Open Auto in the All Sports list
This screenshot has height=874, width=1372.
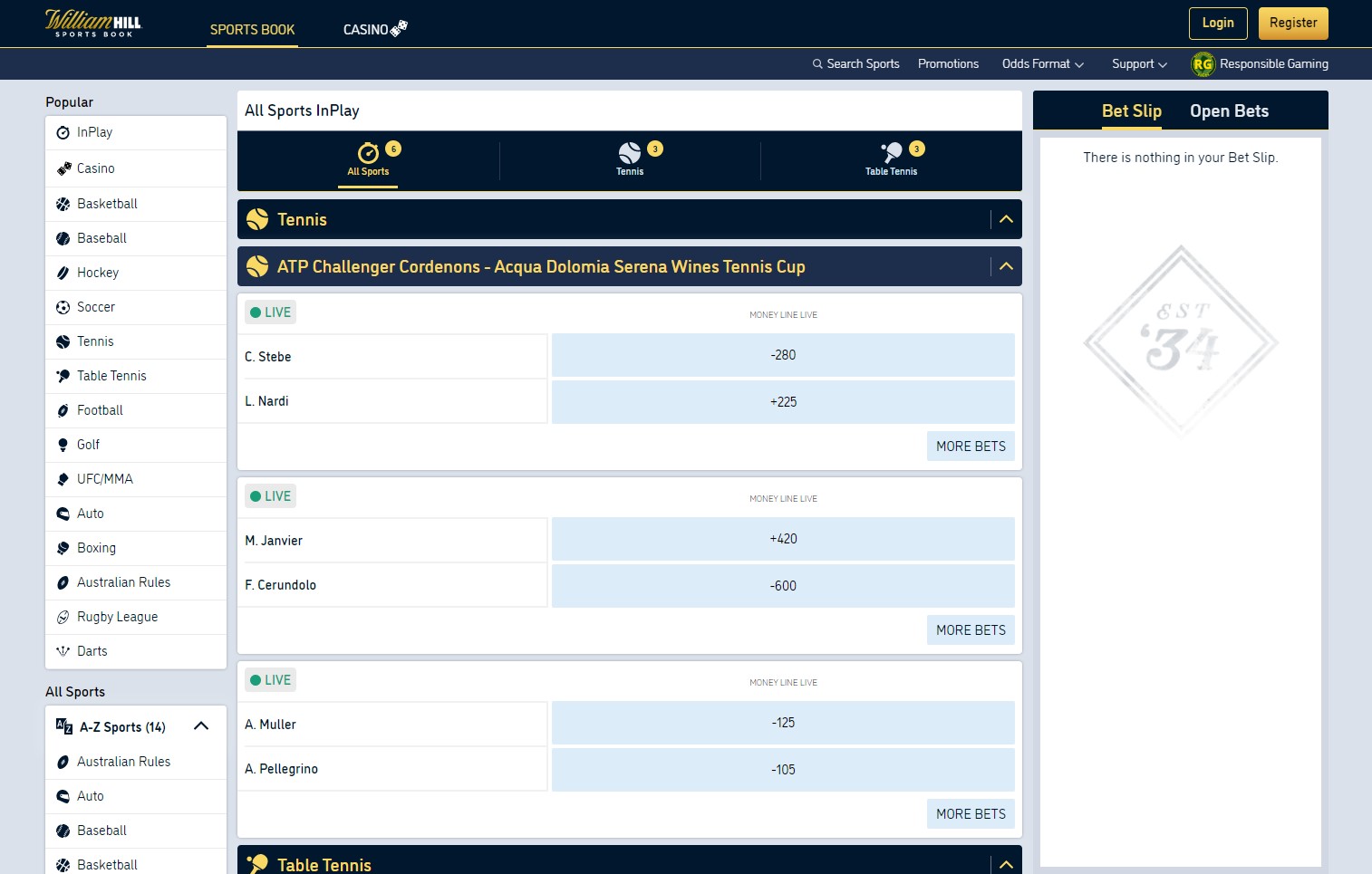(x=136, y=797)
